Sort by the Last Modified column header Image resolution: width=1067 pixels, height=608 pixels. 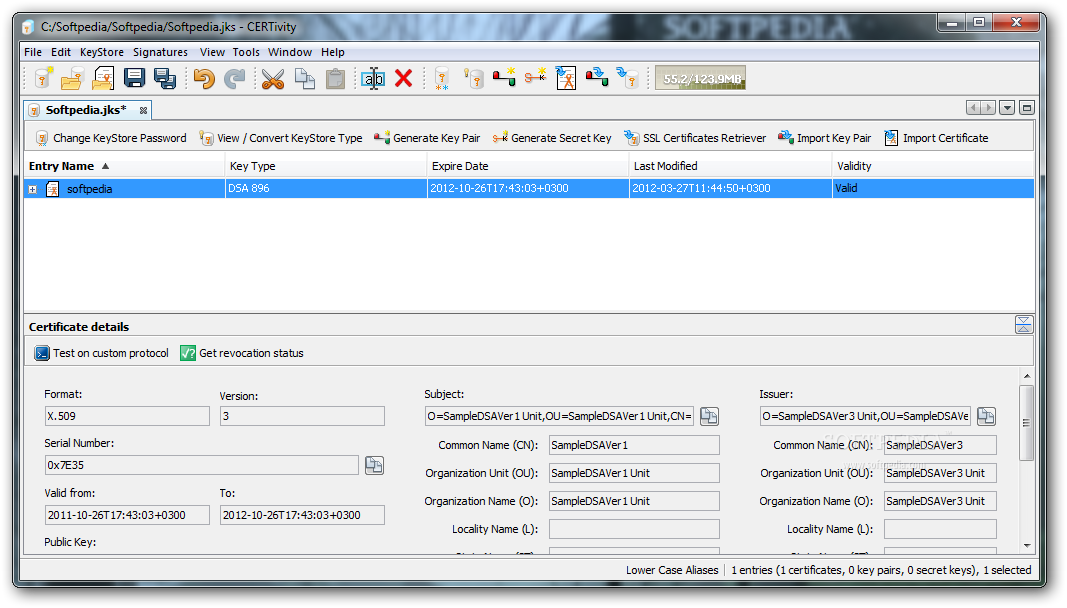[x=730, y=166]
